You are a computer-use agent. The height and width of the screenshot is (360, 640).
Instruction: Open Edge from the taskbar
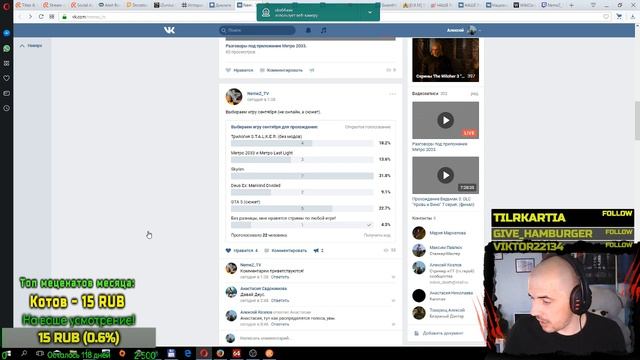coord(188,353)
